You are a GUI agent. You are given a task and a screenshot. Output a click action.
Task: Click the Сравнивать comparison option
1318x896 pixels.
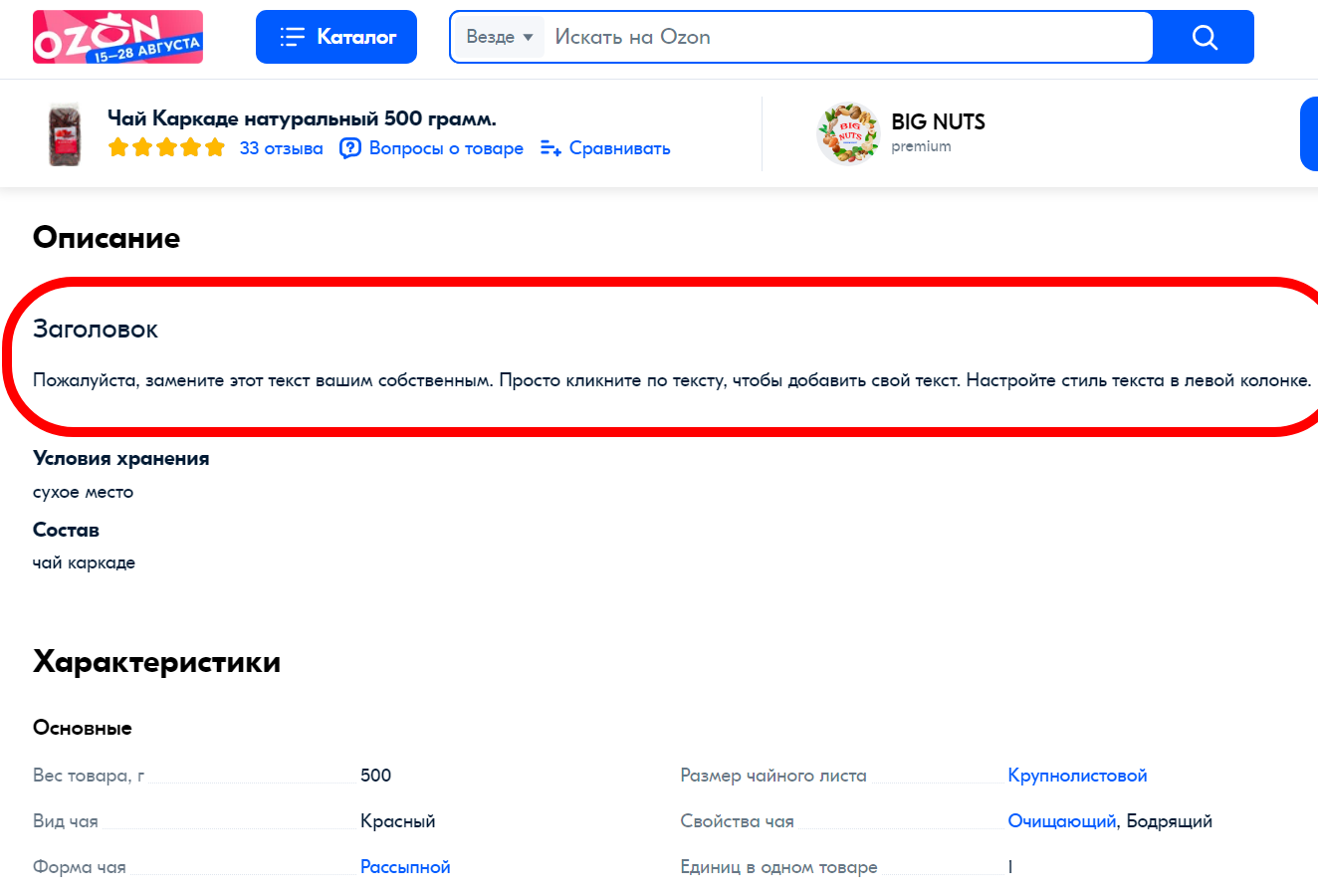coord(619,148)
